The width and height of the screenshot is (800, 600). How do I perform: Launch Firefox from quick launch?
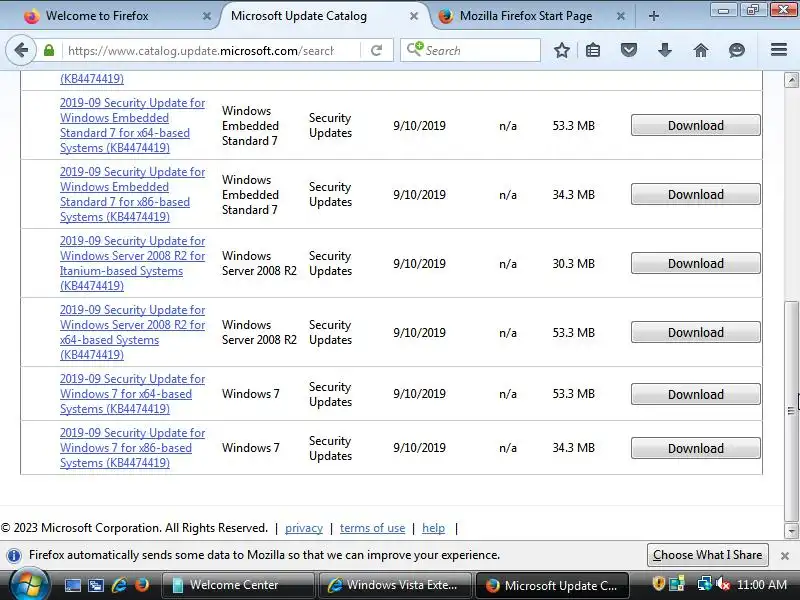coord(142,585)
